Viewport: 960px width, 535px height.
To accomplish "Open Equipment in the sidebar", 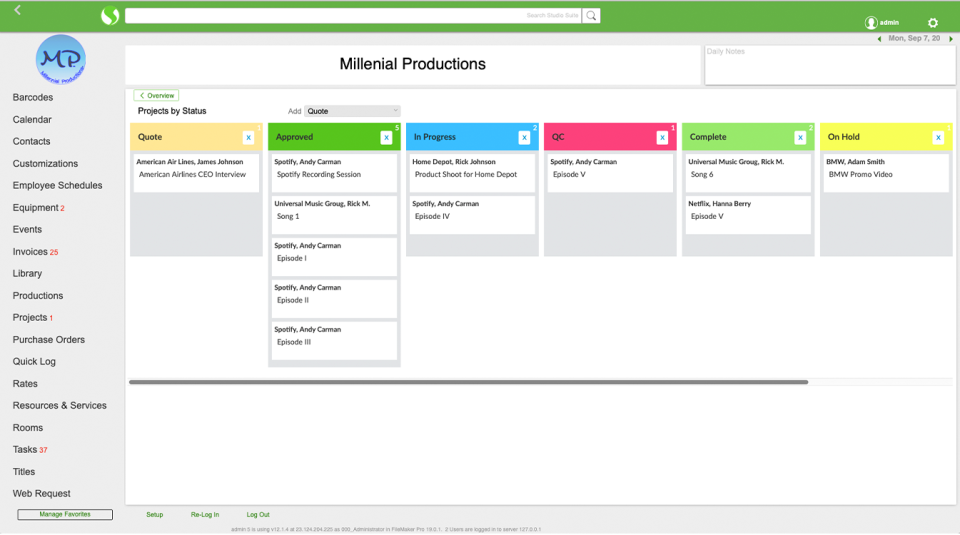I will tap(36, 208).
